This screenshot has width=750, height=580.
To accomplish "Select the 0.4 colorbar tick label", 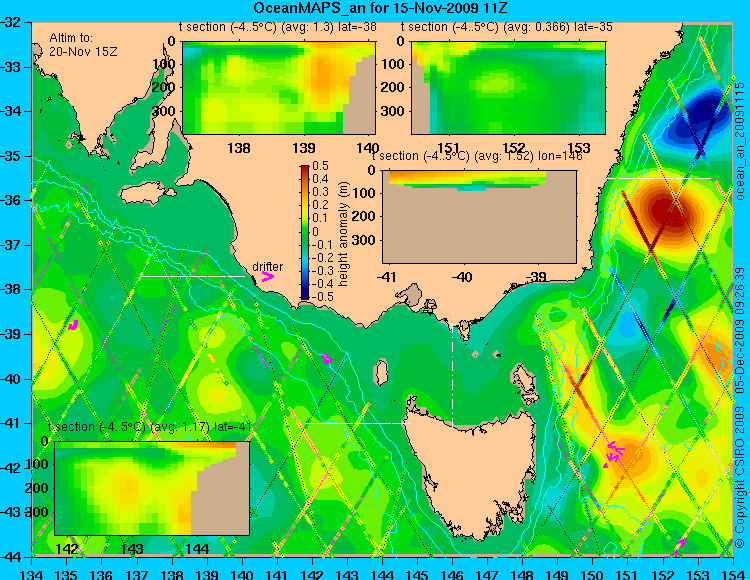I will click(x=320, y=179).
